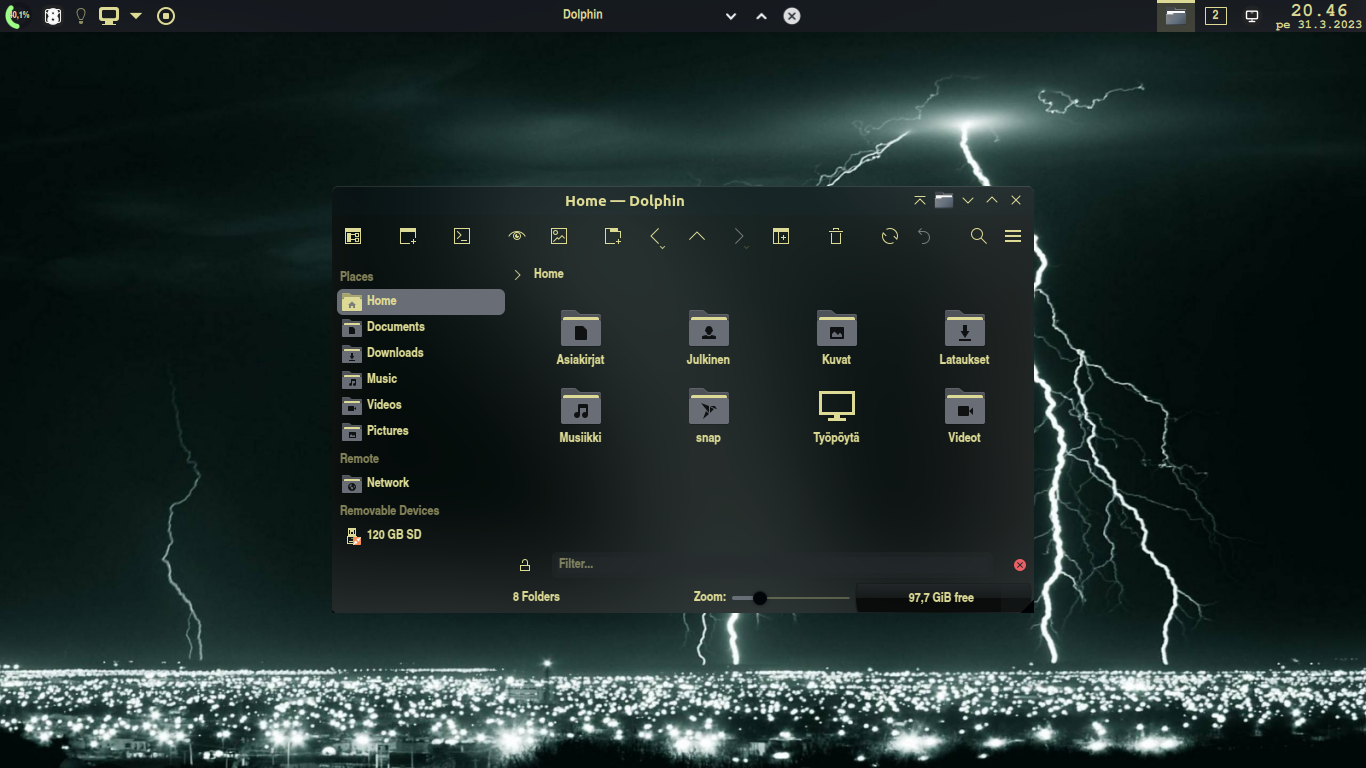Screen dimensions: 1366x768
Task: Click the undo arrow icon
Action: [x=925, y=236]
